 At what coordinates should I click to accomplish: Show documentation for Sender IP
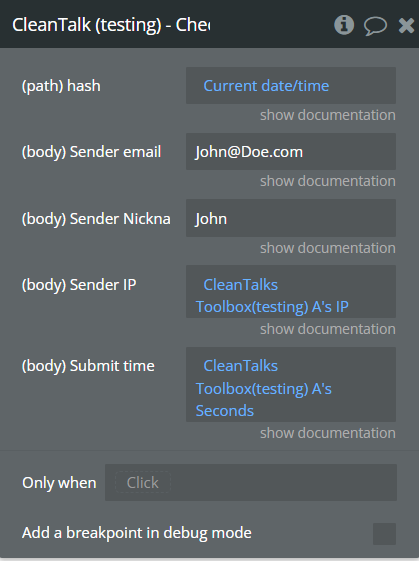[328, 329]
